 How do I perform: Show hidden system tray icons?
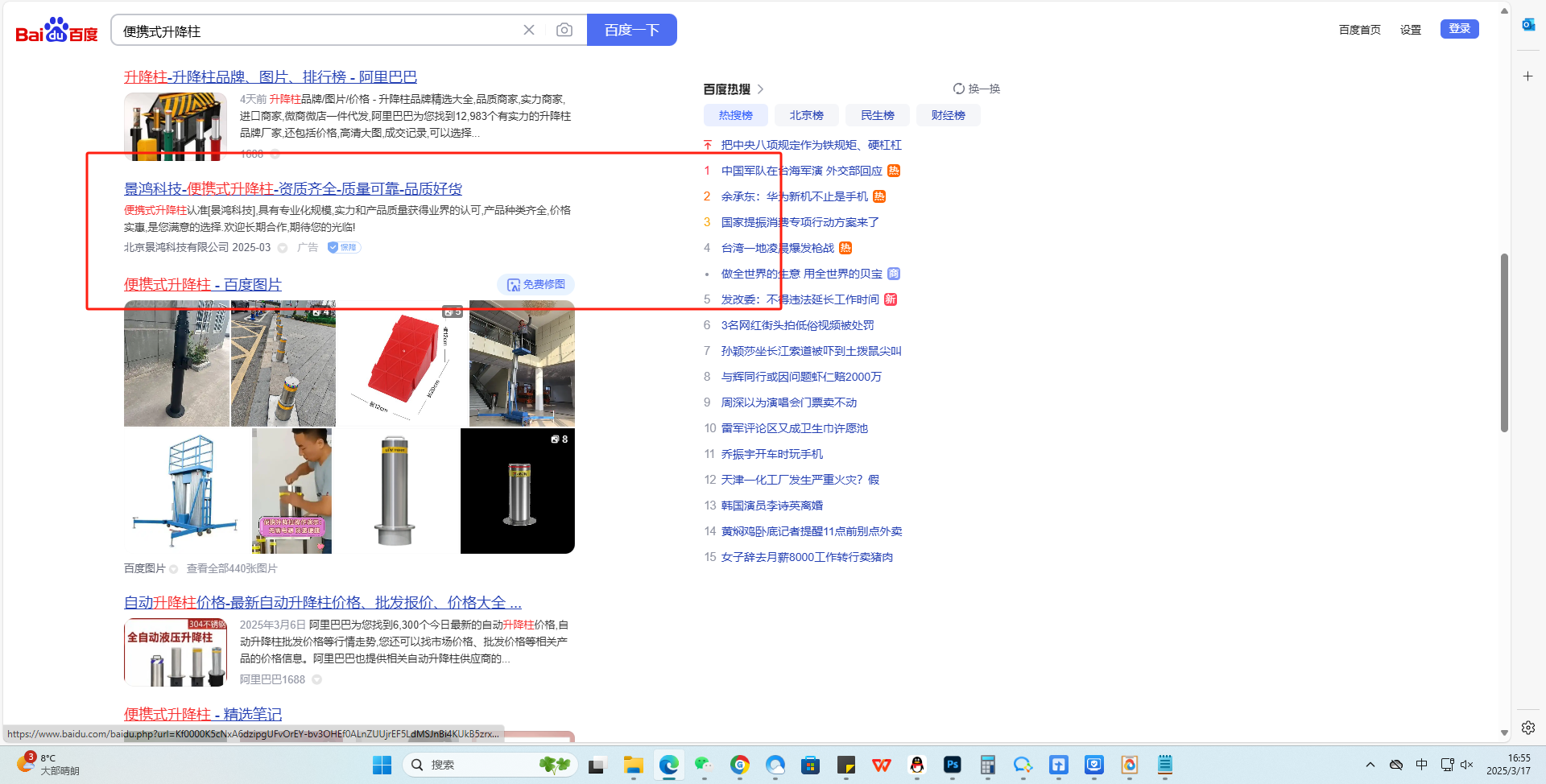coord(1370,765)
